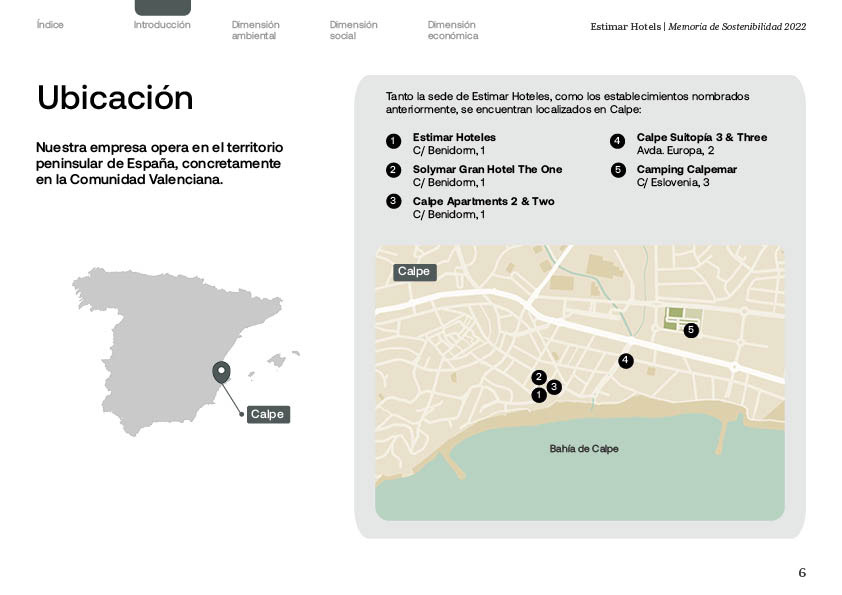Click the Calpe label on the city map
Image resolution: width=842 pixels, height=595 pixels.
click(x=415, y=272)
